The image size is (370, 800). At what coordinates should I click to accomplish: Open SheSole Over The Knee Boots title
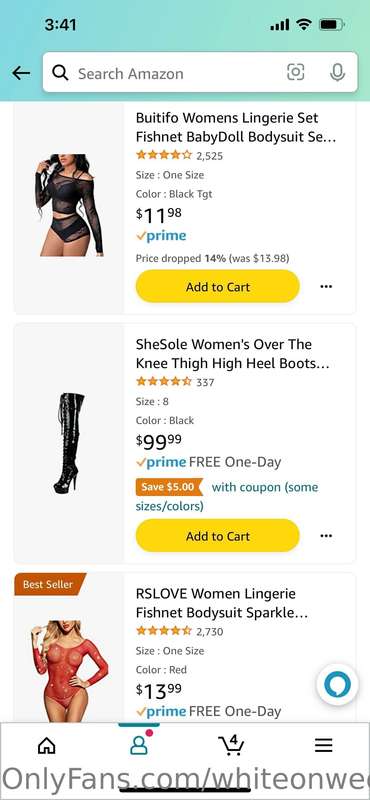[232, 354]
